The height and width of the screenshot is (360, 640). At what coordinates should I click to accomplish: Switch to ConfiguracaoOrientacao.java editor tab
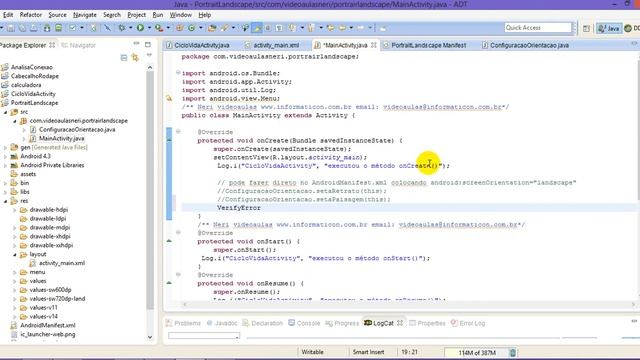click(x=525, y=45)
